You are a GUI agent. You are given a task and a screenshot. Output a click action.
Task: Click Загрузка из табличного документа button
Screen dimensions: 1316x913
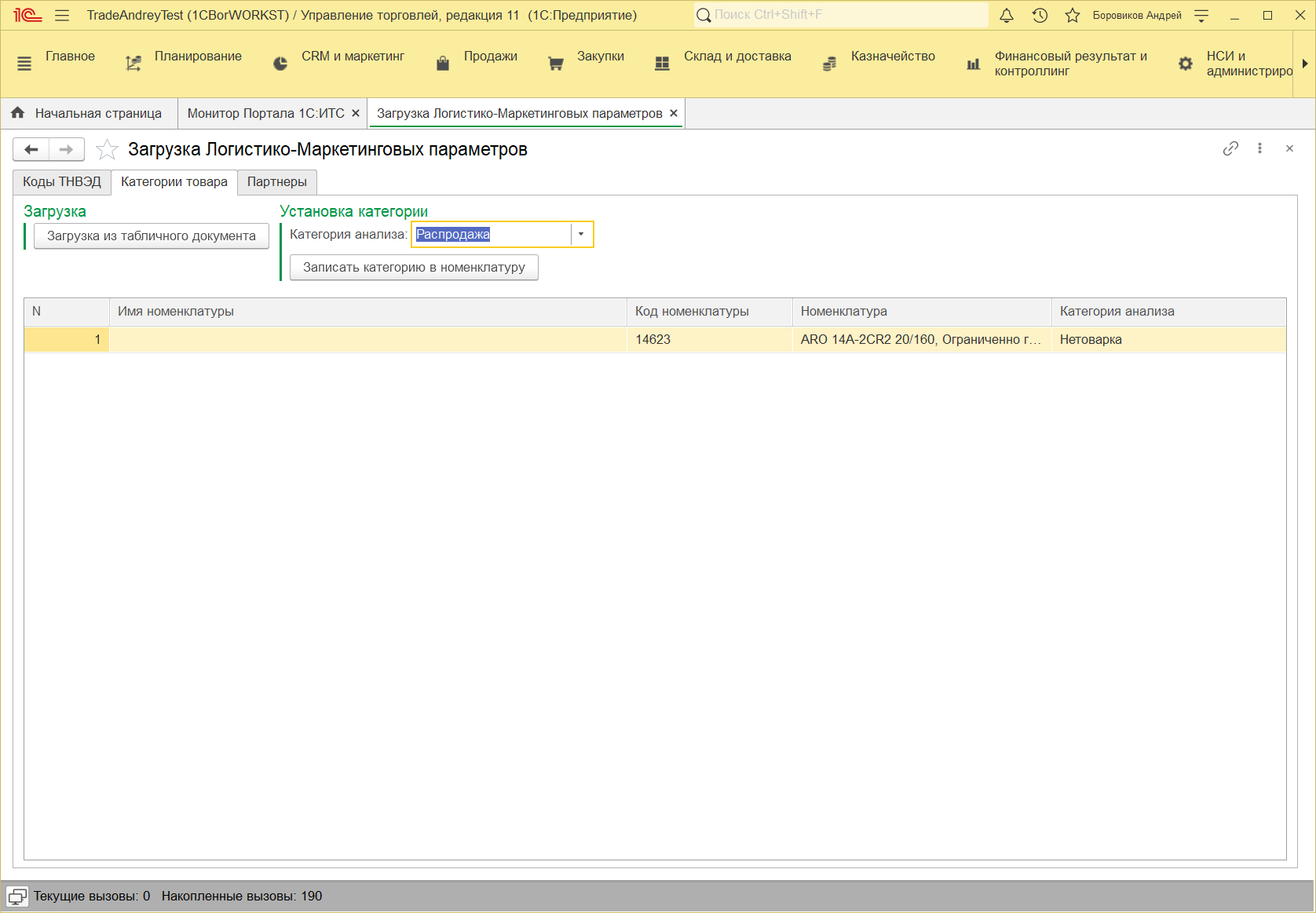pos(151,236)
